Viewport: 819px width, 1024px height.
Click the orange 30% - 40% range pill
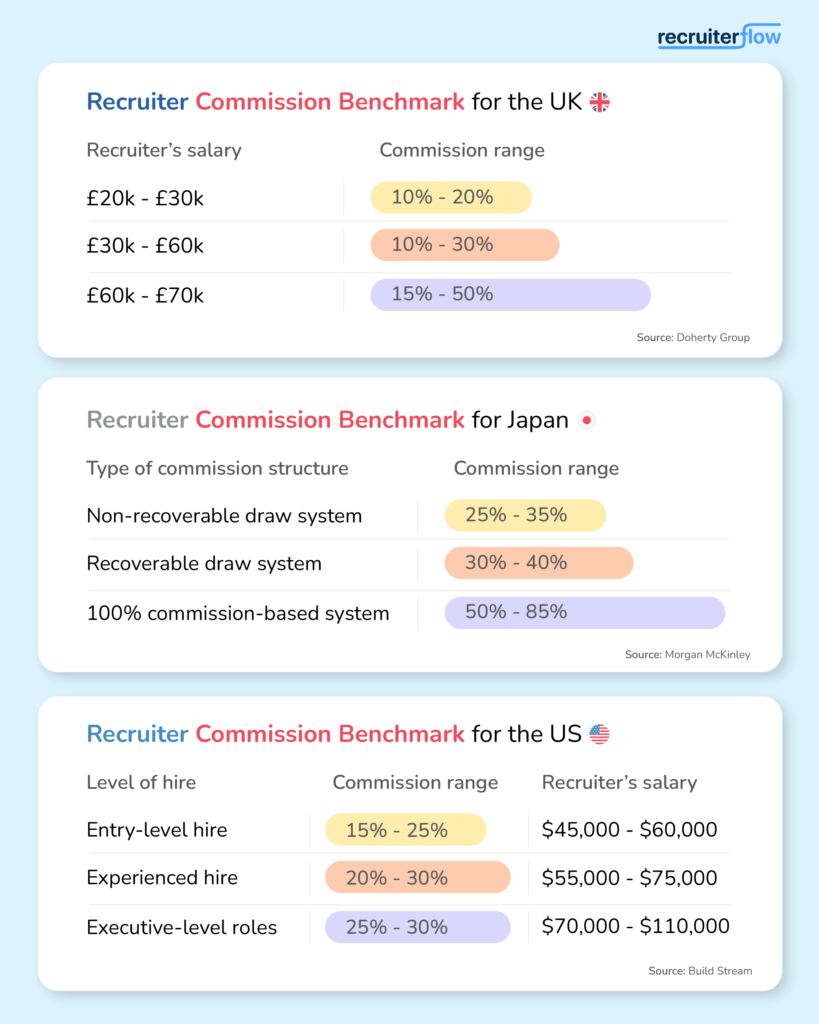pyautogui.click(x=539, y=563)
